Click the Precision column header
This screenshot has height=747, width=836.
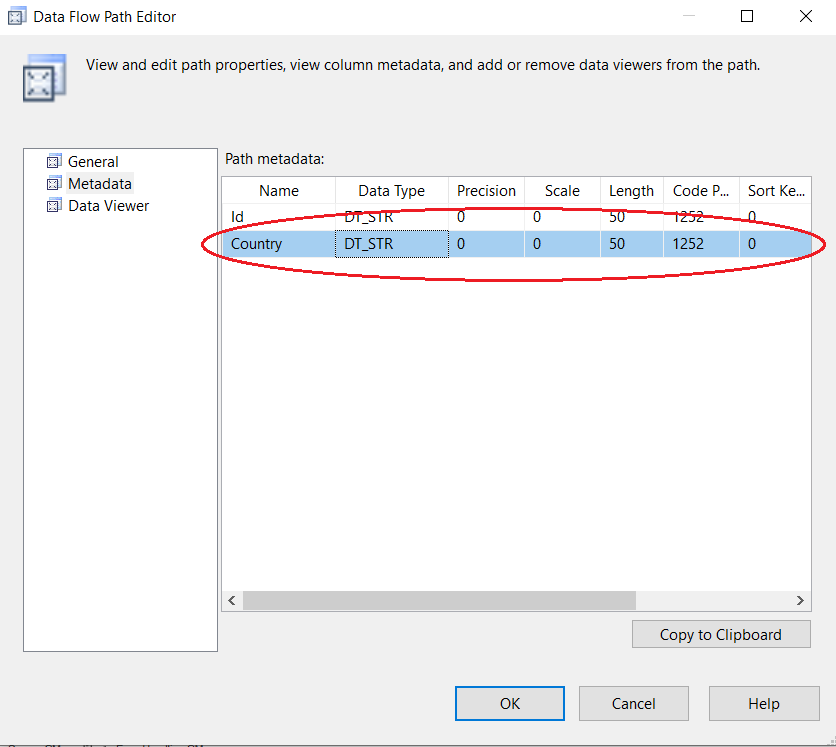[x=486, y=191]
